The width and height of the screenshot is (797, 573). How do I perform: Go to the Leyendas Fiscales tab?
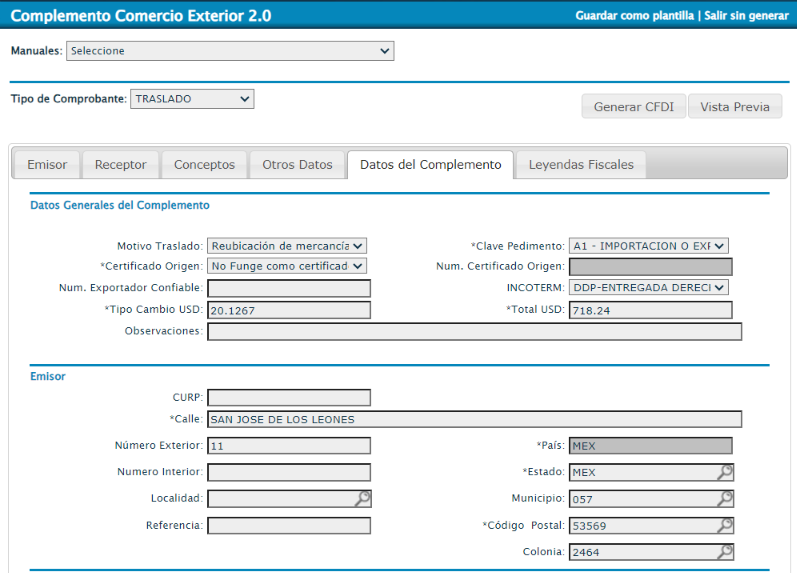(x=581, y=165)
